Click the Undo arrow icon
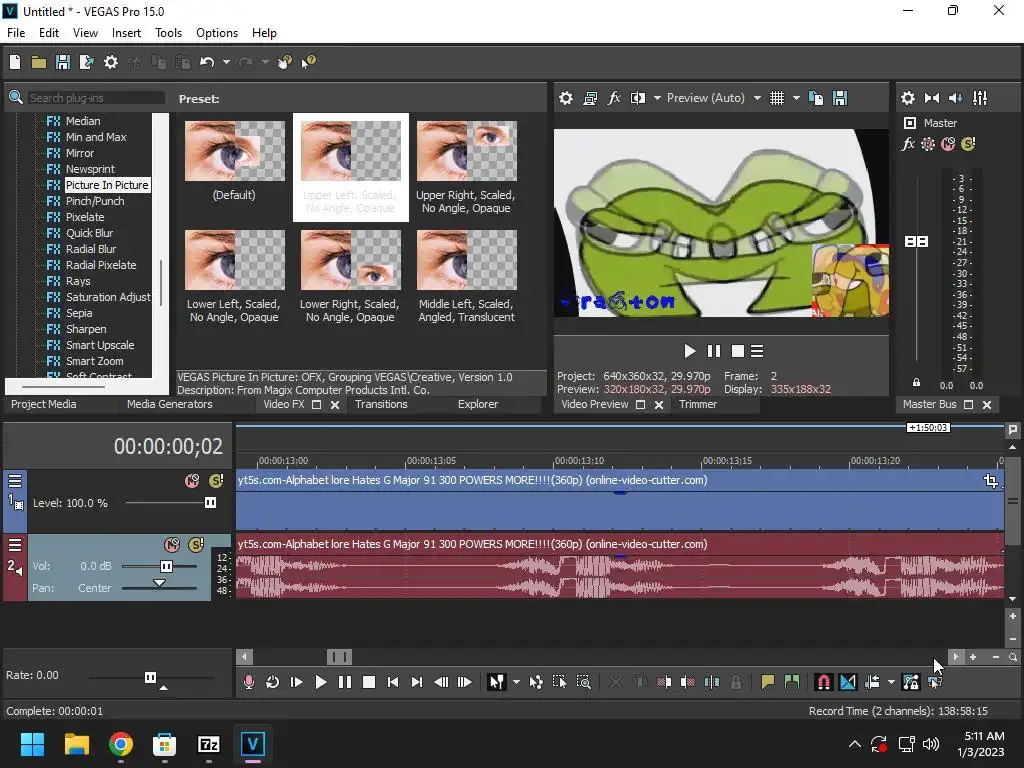This screenshot has width=1024, height=768. [207, 62]
